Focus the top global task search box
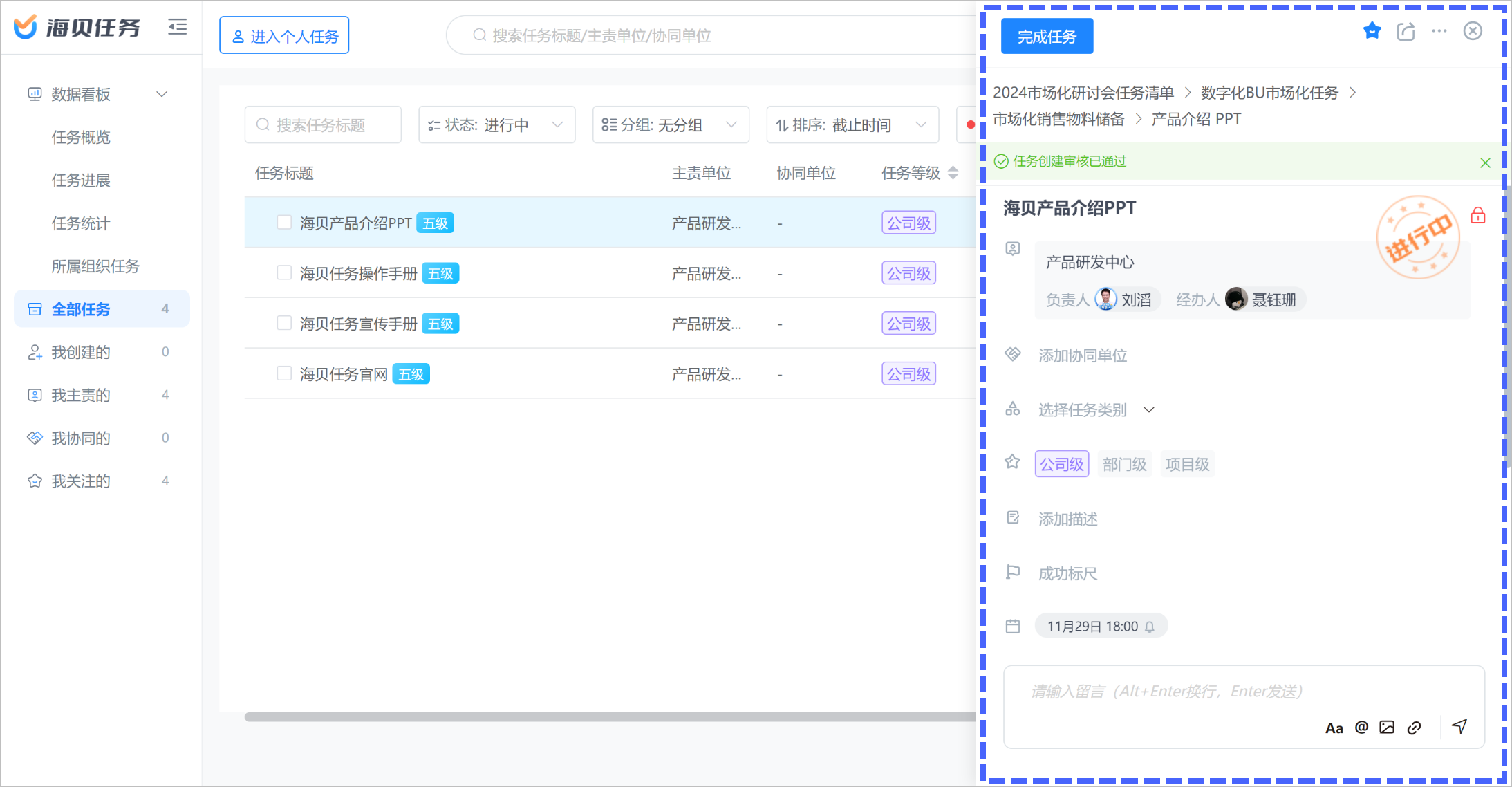Screen dimensions: 1512x787 711,35
